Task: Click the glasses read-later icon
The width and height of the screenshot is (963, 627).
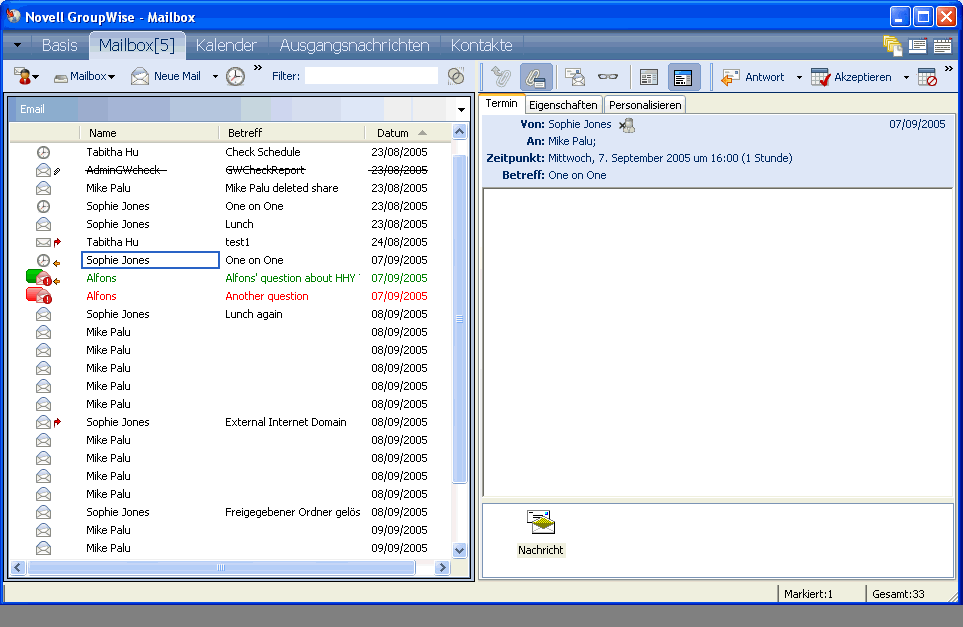Action: tap(607, 77)
